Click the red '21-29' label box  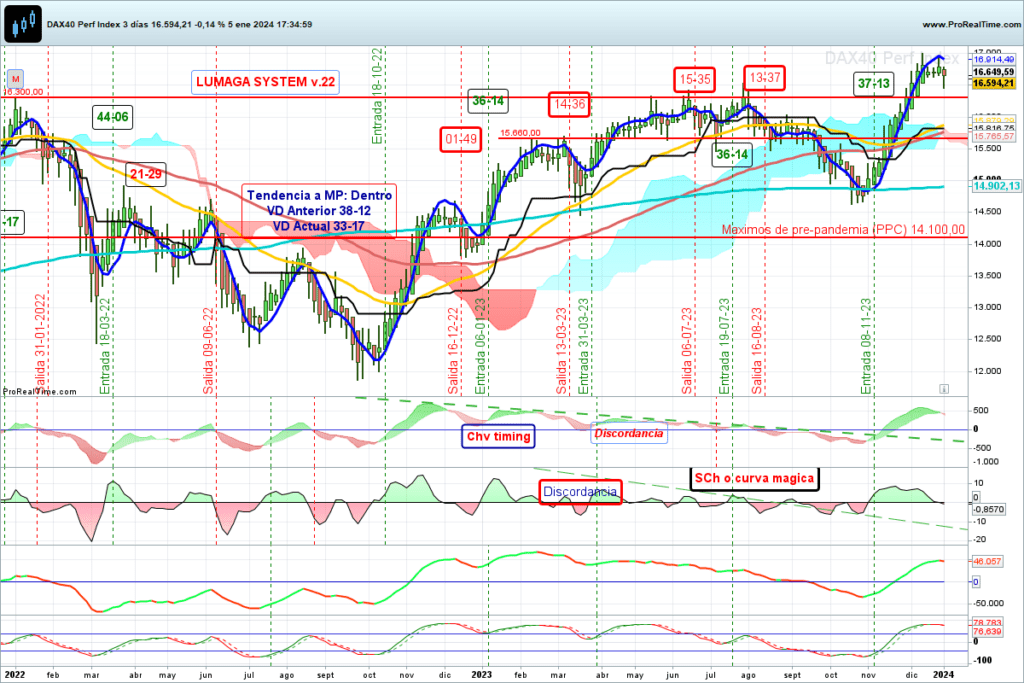146,174
